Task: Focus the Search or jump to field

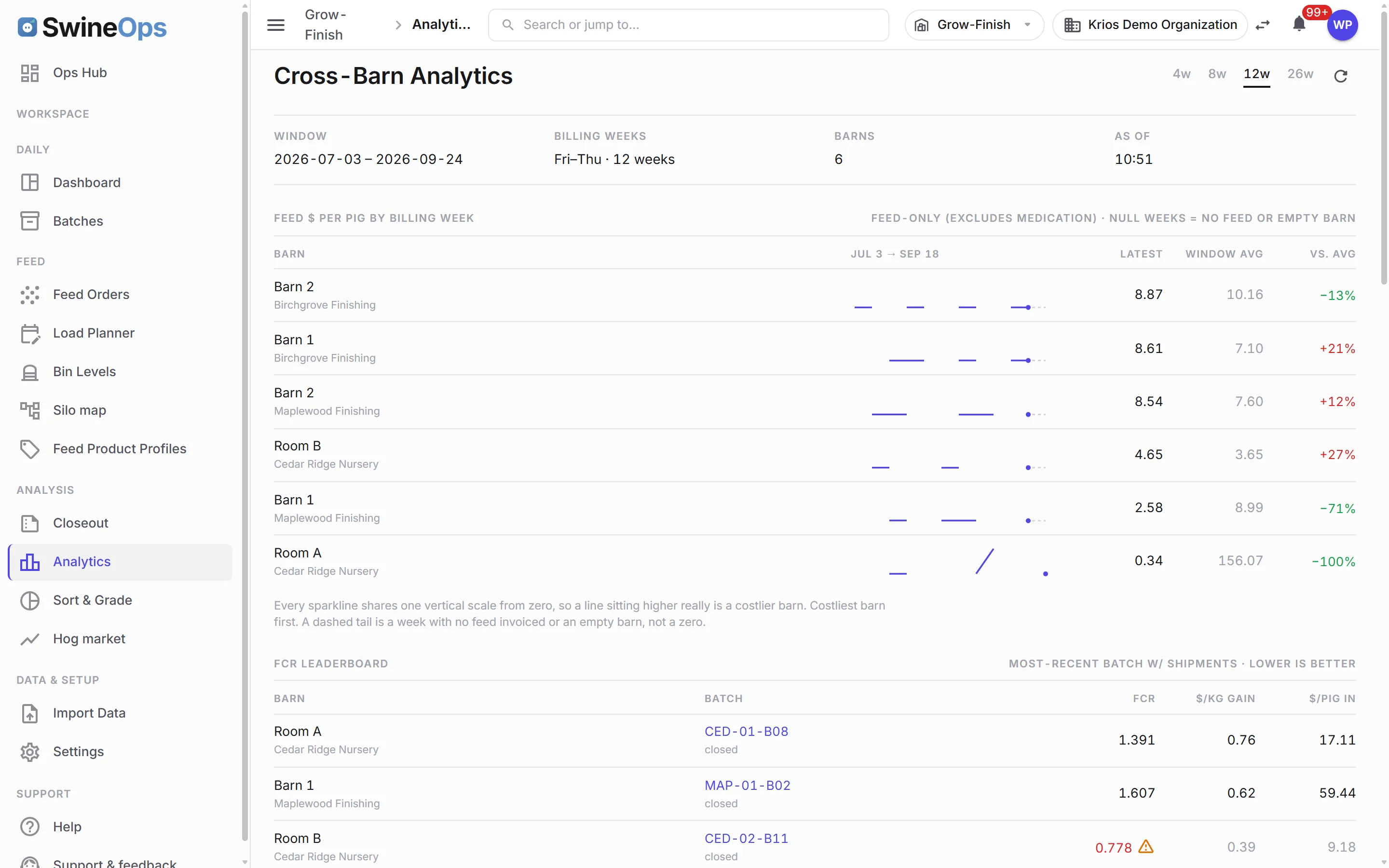Action: click(688, 25)
